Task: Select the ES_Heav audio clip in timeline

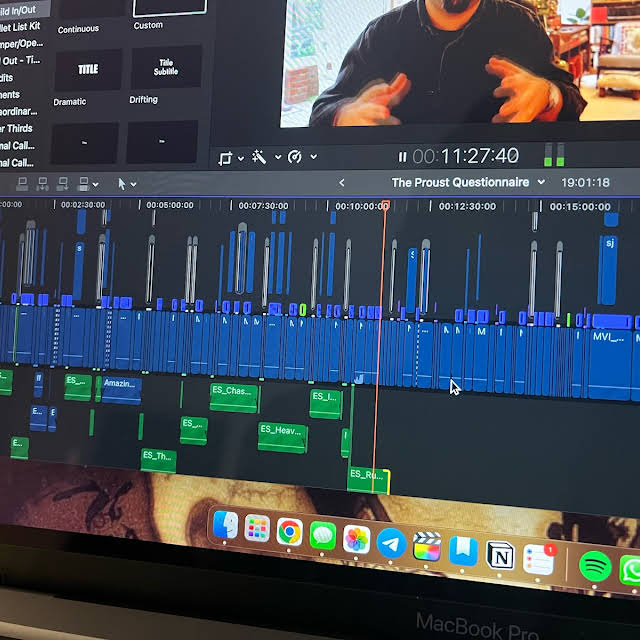Action: point(282,436)
